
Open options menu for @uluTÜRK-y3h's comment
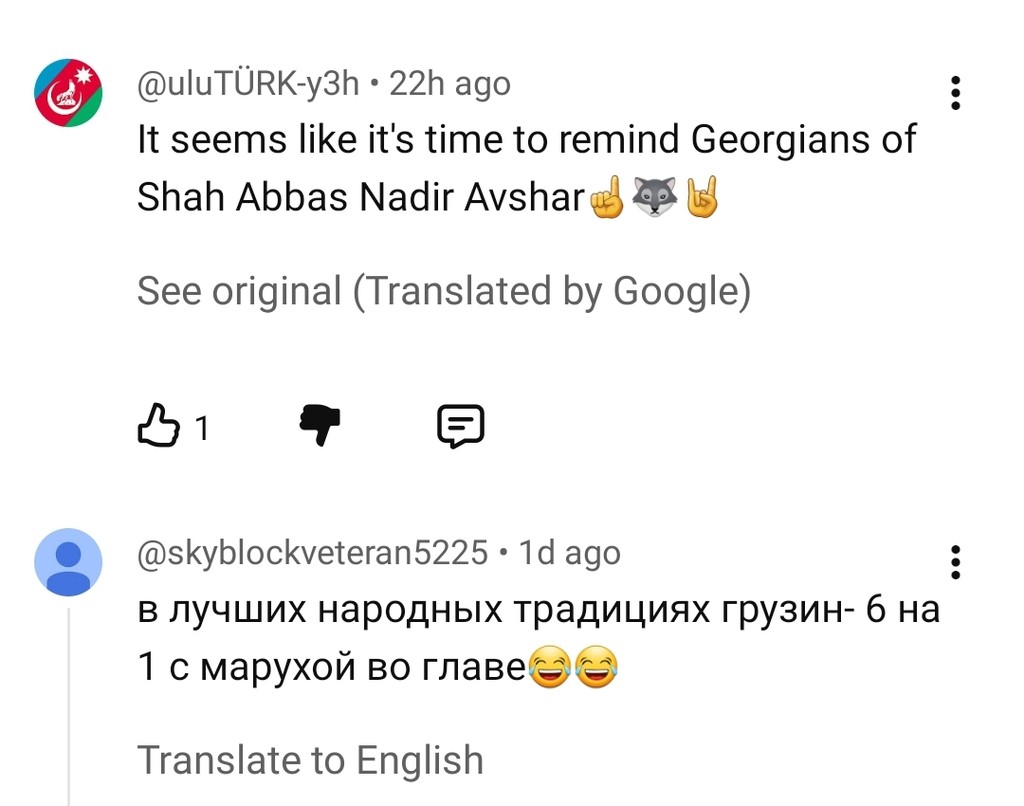click(x=955, y=92)
